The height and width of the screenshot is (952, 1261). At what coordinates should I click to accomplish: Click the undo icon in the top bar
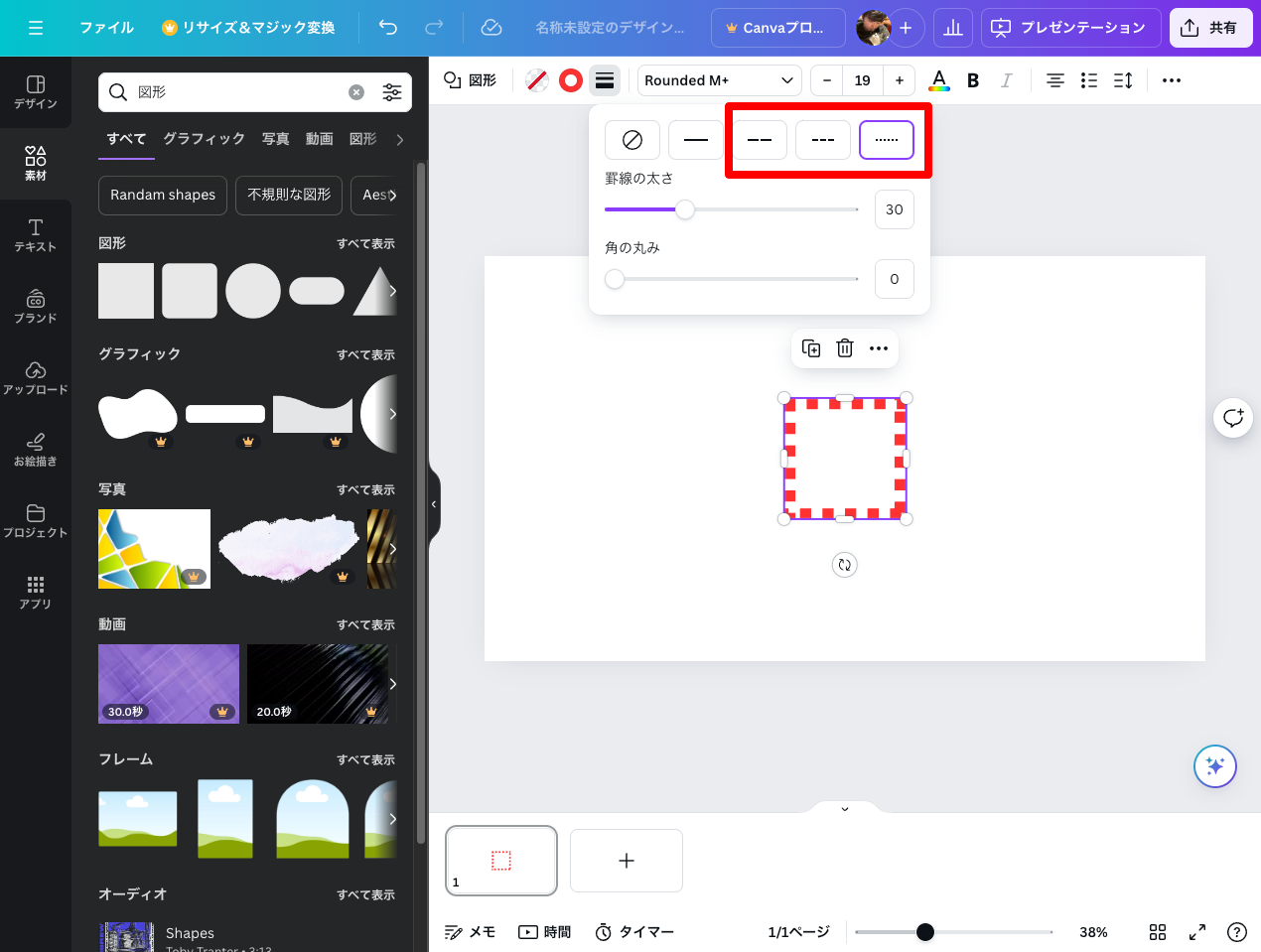click(388, 28)
